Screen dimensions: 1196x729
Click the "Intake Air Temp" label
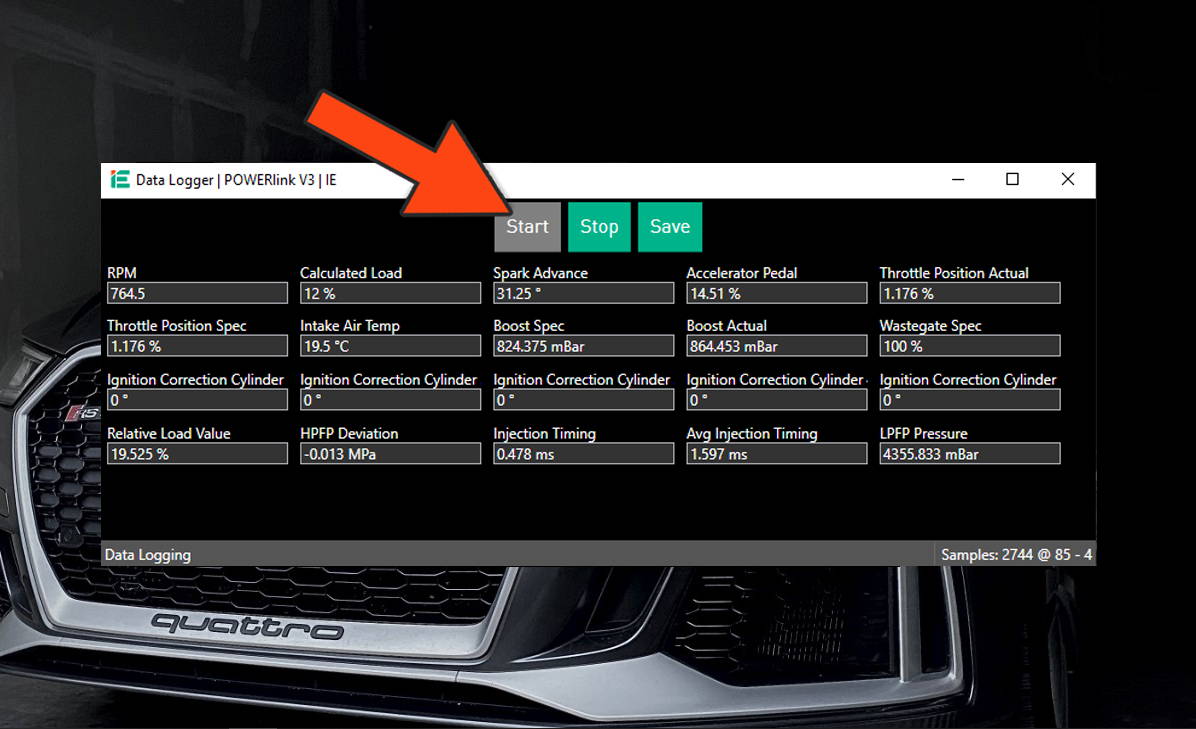pos(350,326)
